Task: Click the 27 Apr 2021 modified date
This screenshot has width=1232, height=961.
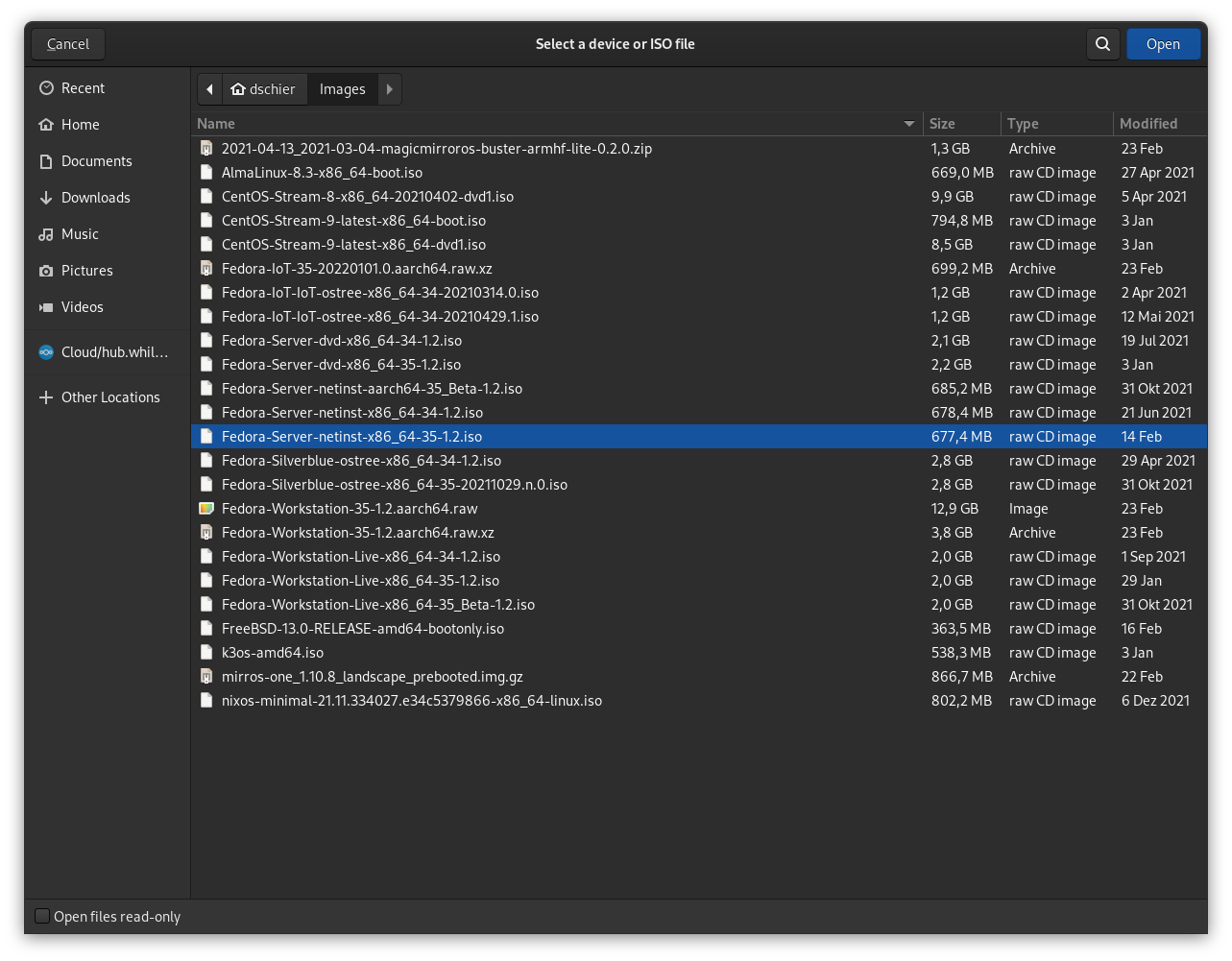Action: pos(1158,173)
